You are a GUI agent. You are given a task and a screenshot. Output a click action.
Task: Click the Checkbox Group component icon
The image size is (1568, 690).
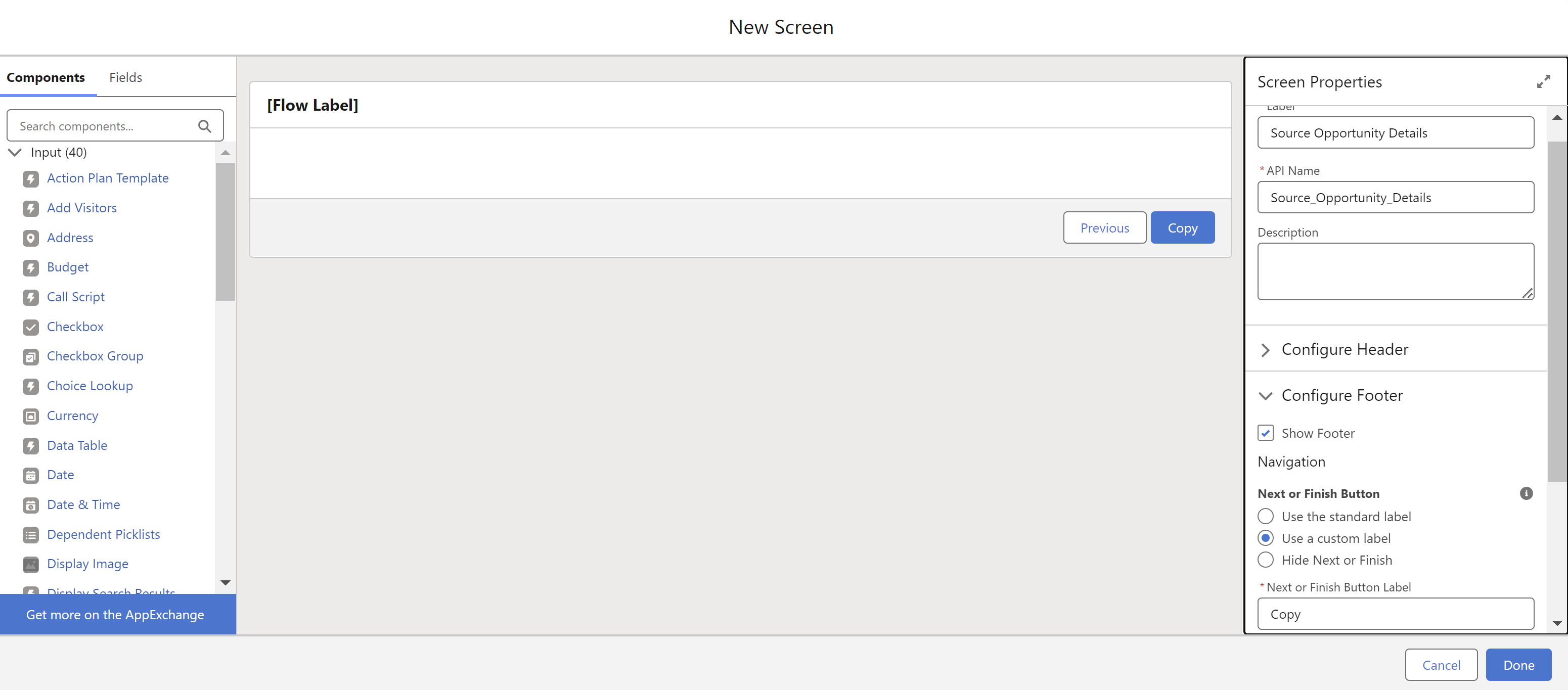click(30, 356)
